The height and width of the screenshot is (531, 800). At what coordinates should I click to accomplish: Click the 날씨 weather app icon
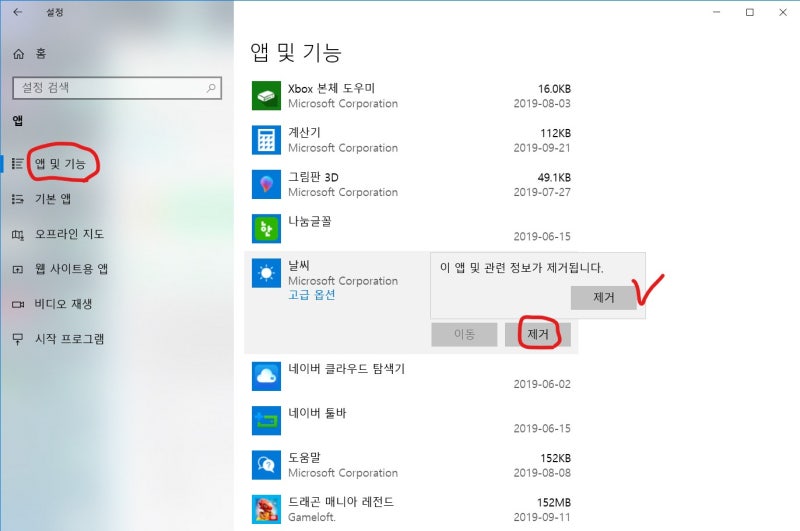click(266, 273)
